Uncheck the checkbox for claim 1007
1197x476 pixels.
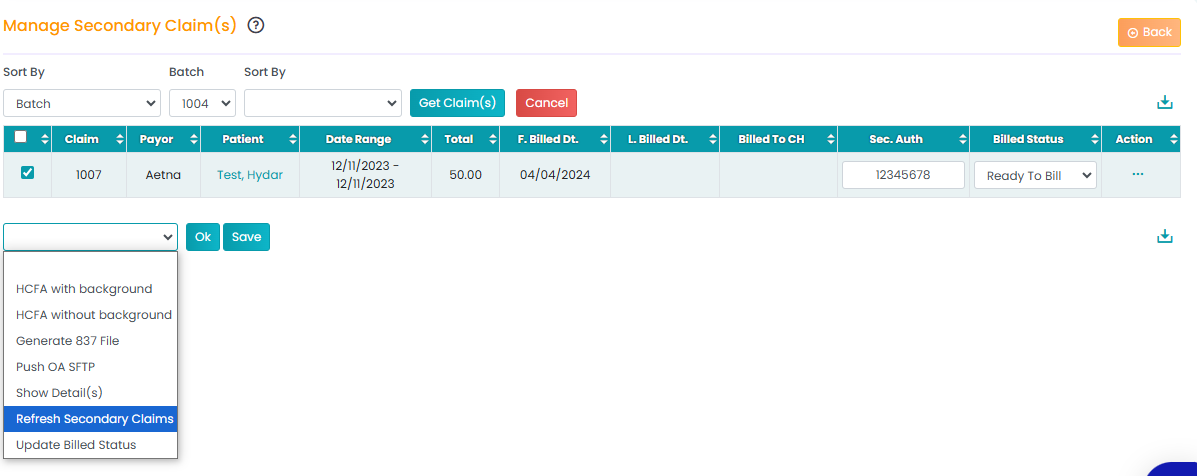[27, 173]
